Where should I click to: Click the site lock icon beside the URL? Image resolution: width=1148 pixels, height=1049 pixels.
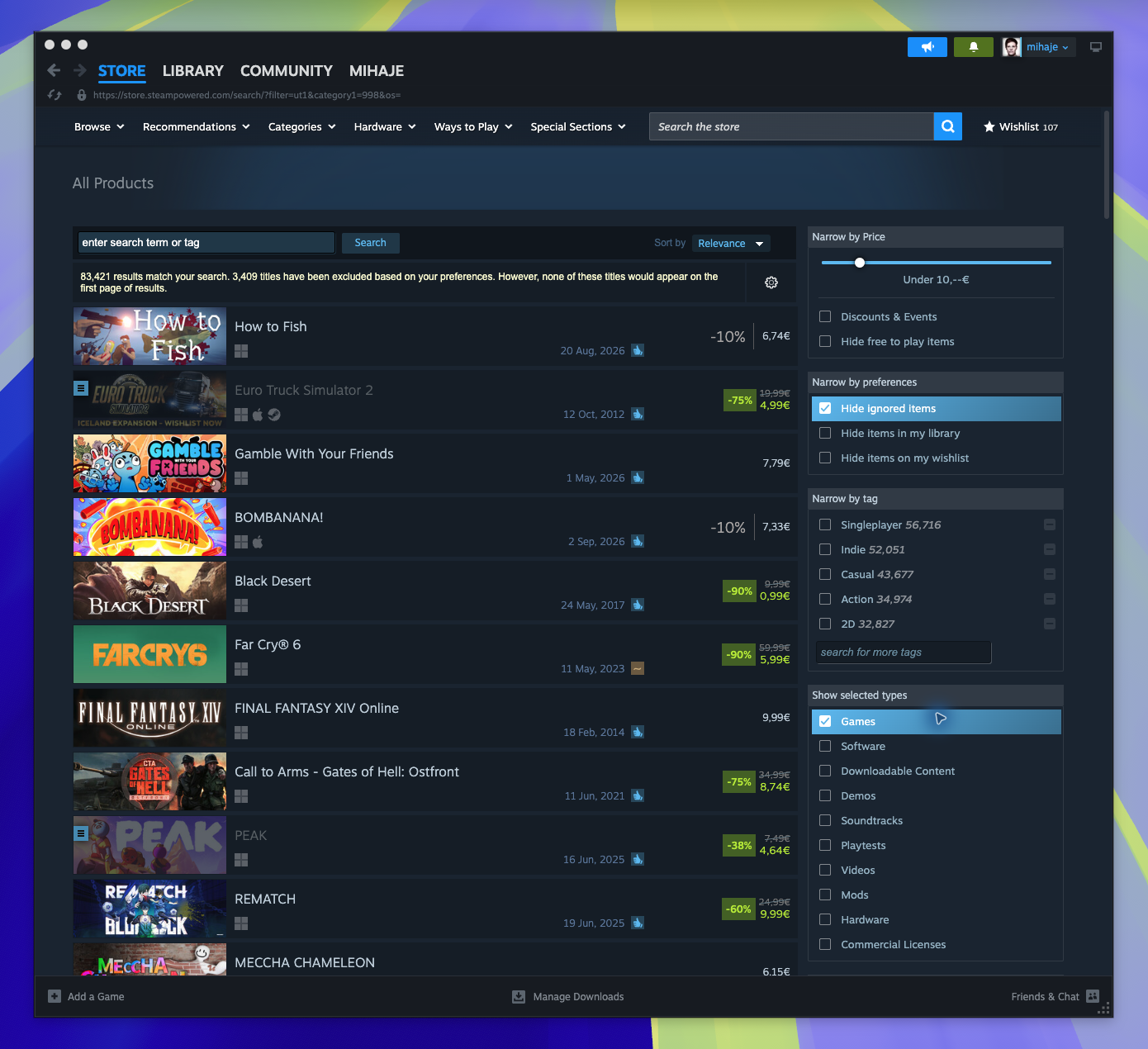point(81,95)
